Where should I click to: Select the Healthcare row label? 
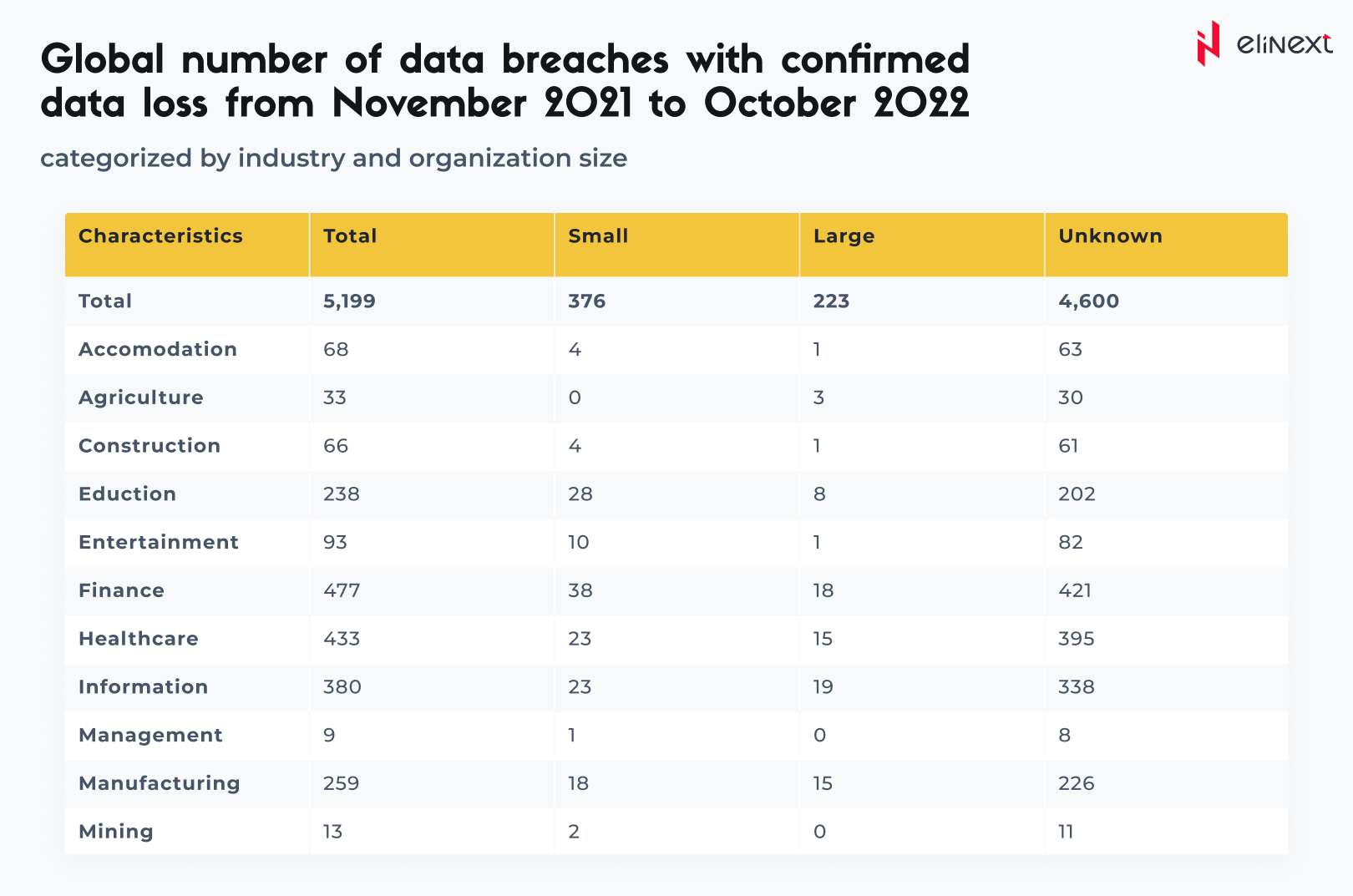(139, 639)
